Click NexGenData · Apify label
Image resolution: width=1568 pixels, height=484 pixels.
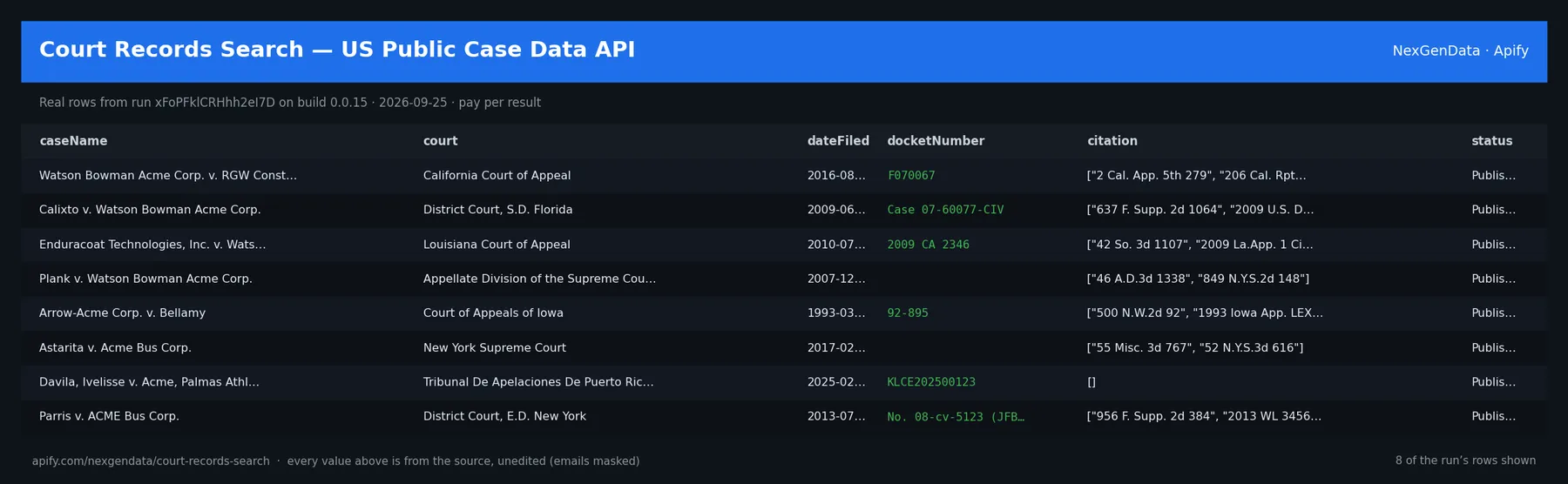[1460, 50]
